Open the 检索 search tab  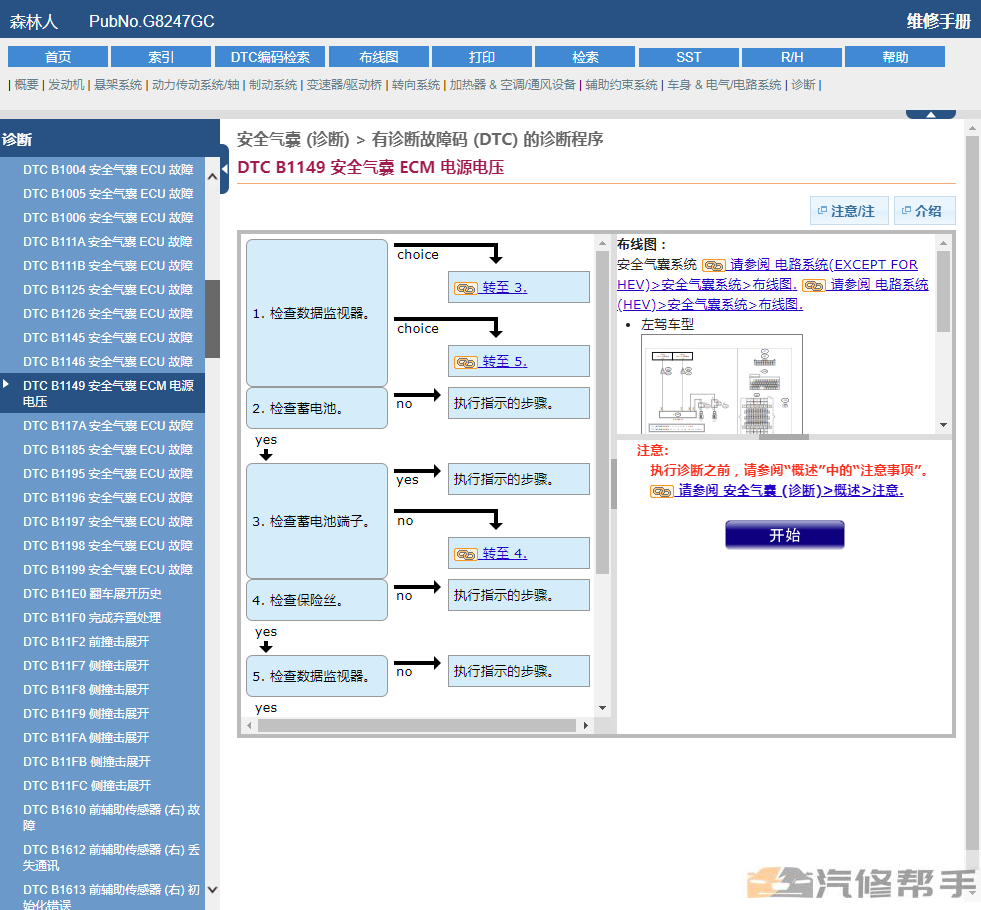point(585,57)
